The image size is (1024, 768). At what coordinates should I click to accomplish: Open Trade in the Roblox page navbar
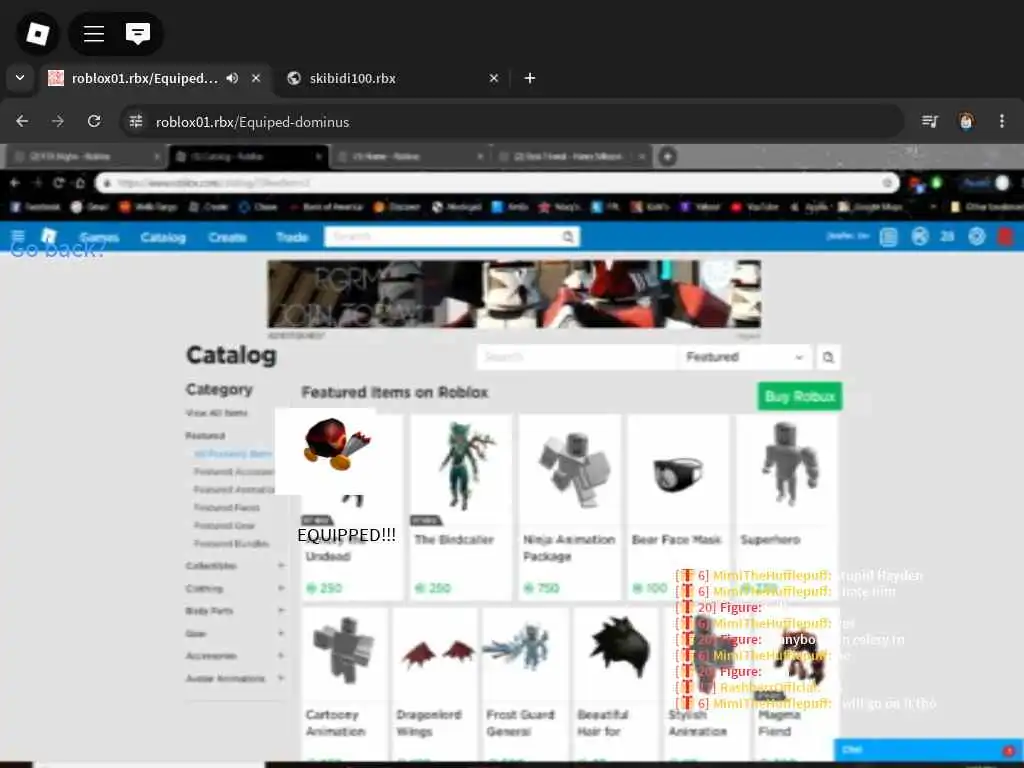tap(291, 237)
